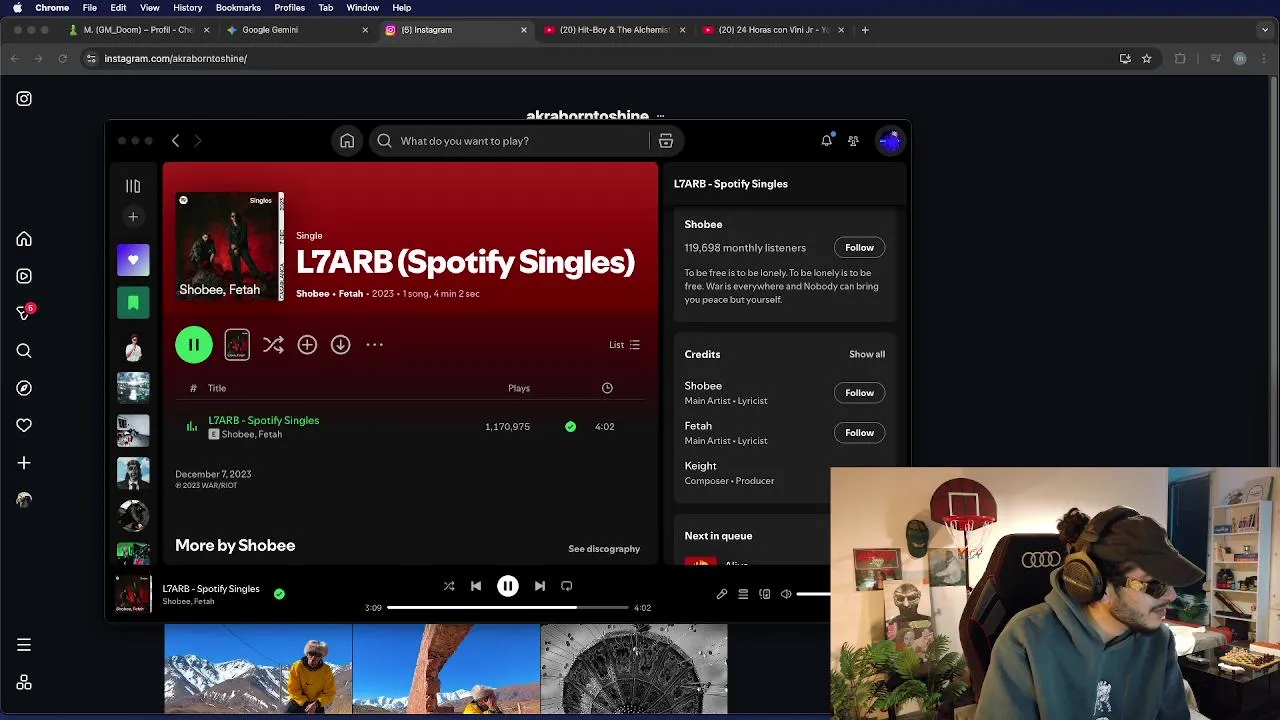Adjust the Spotify volume slider

click(x=813, y=594)
